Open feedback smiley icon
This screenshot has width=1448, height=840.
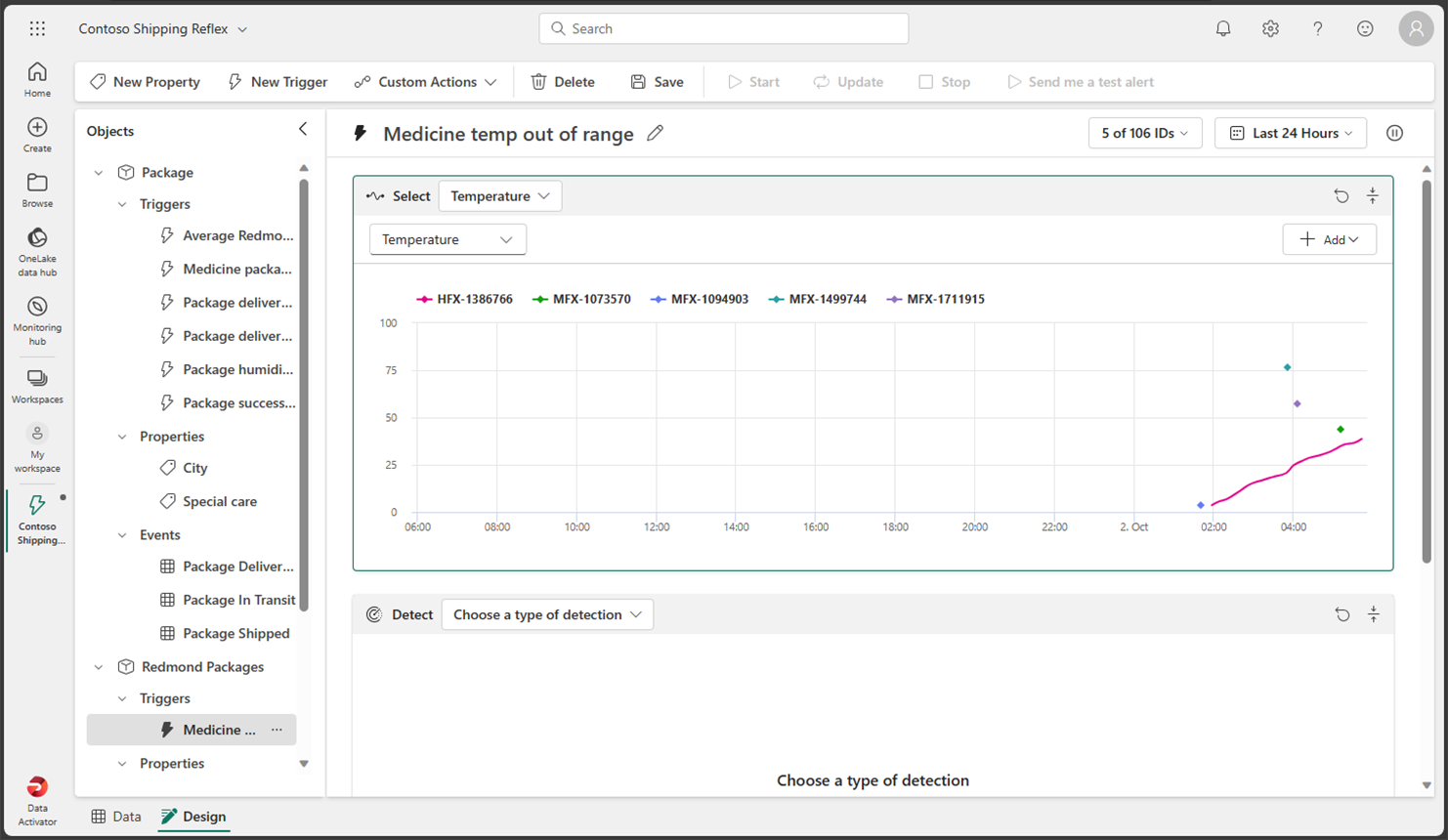1365,28
